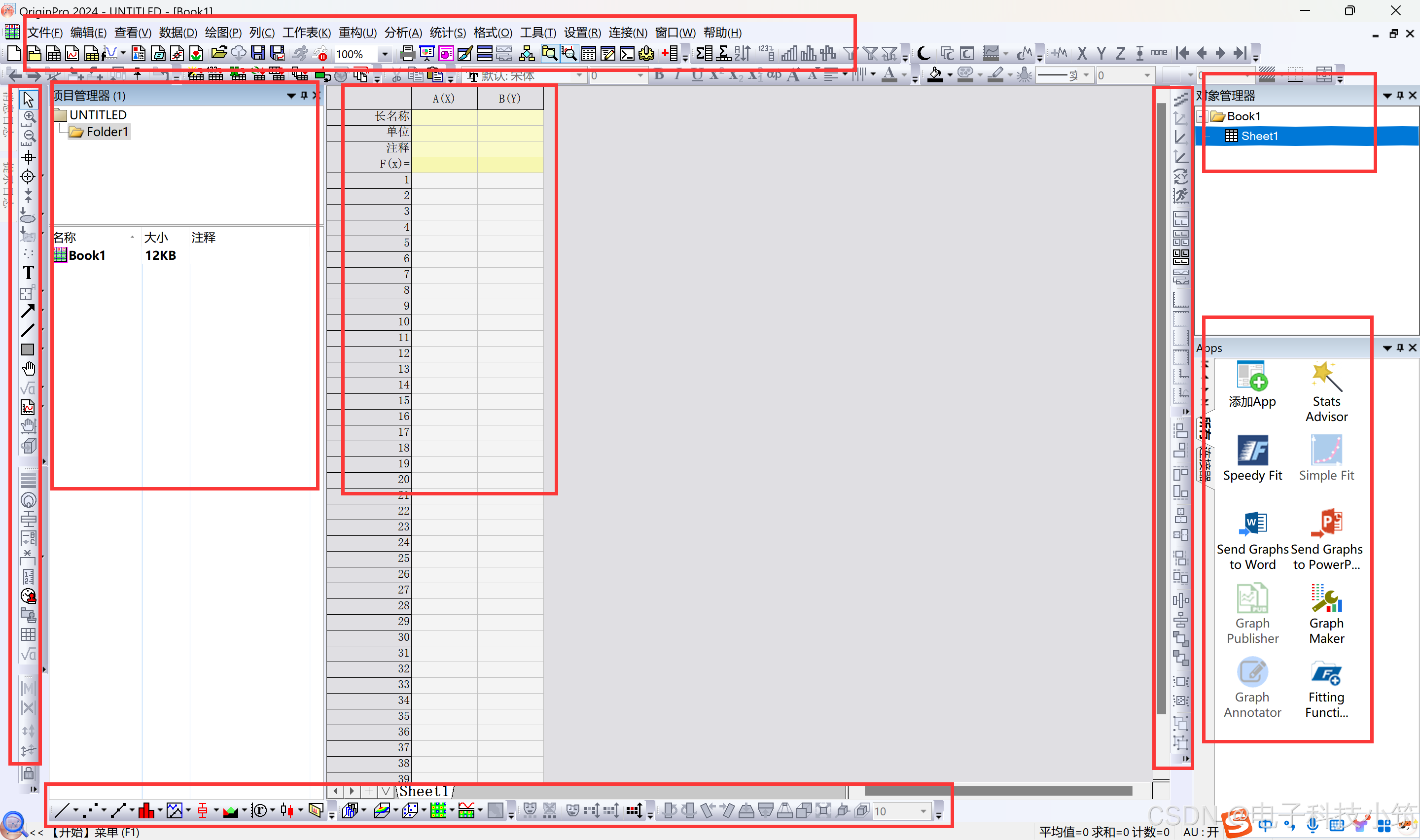The image size is (1420, 840).
Task: Click the A(X) column header
Action: coord(443,99)
